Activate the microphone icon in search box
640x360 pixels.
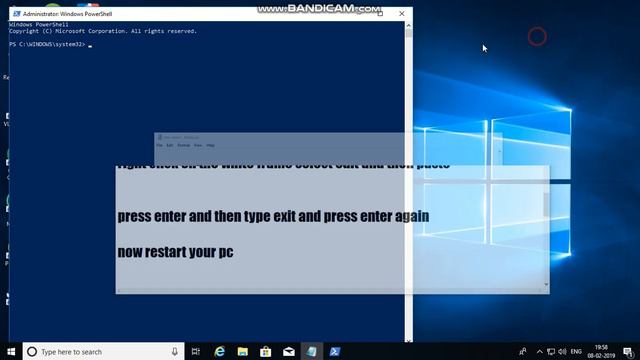(x=175, y=351)
